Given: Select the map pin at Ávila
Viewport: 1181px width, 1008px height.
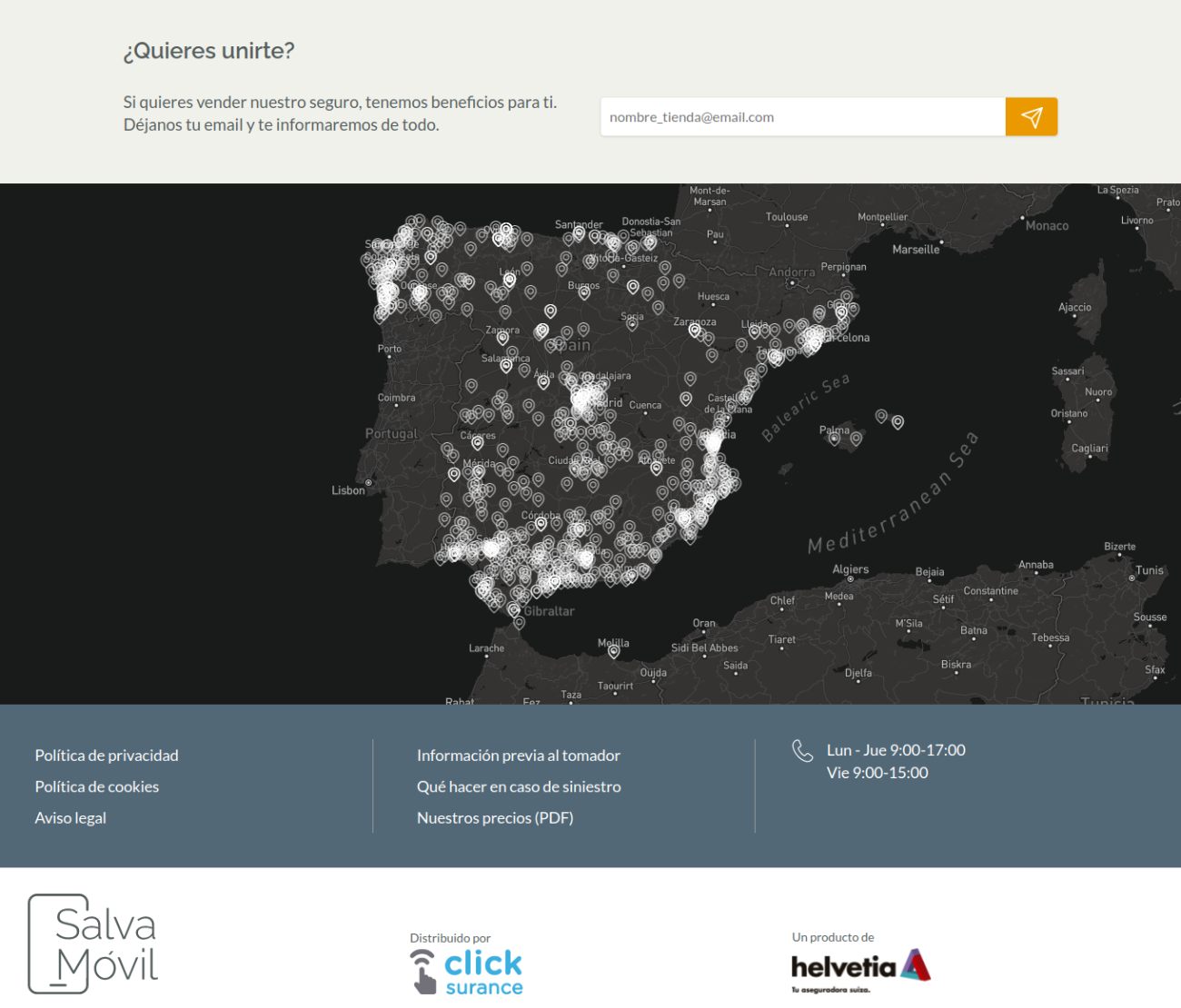Looking at the screenshot, I should [x=543, y=382].
